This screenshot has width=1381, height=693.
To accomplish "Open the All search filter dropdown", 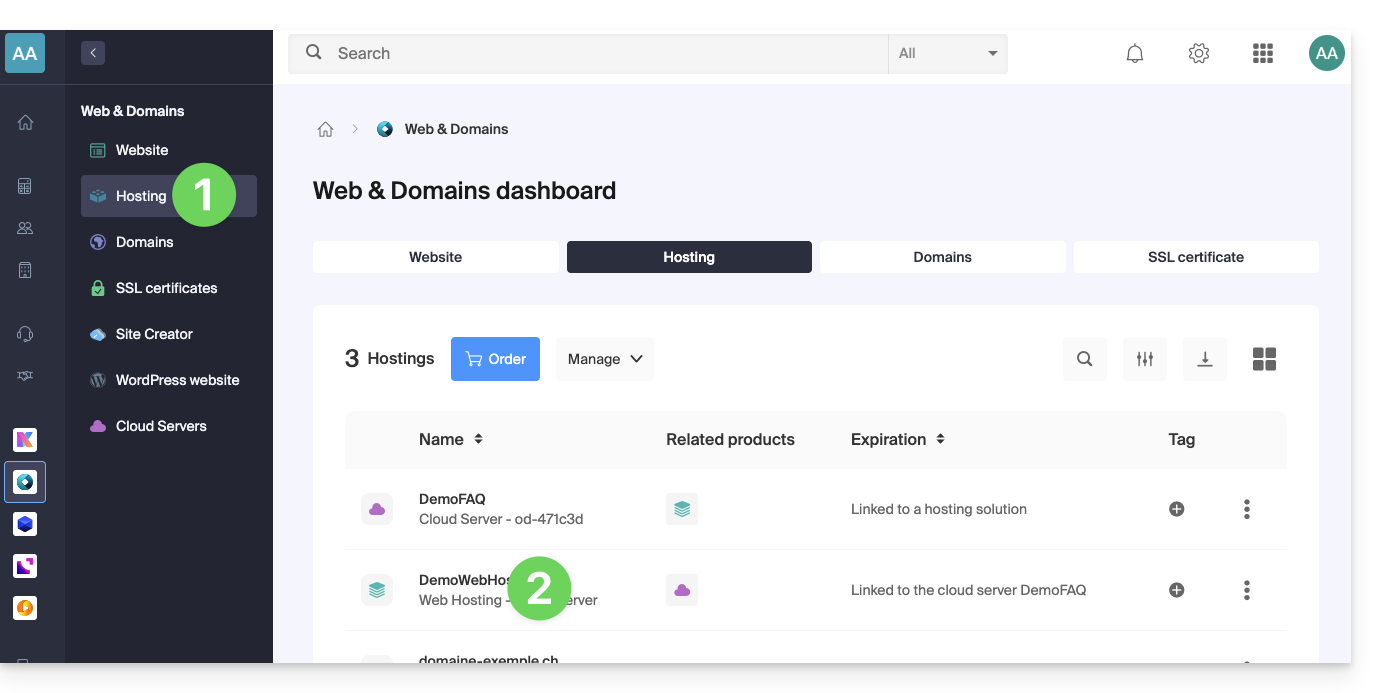I will [x=947, y=54].
